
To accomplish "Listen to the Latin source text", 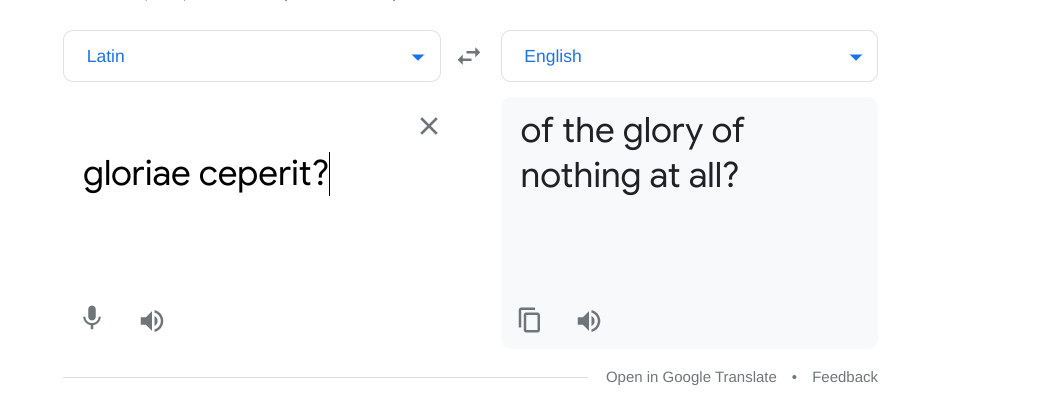I will 152,321.
